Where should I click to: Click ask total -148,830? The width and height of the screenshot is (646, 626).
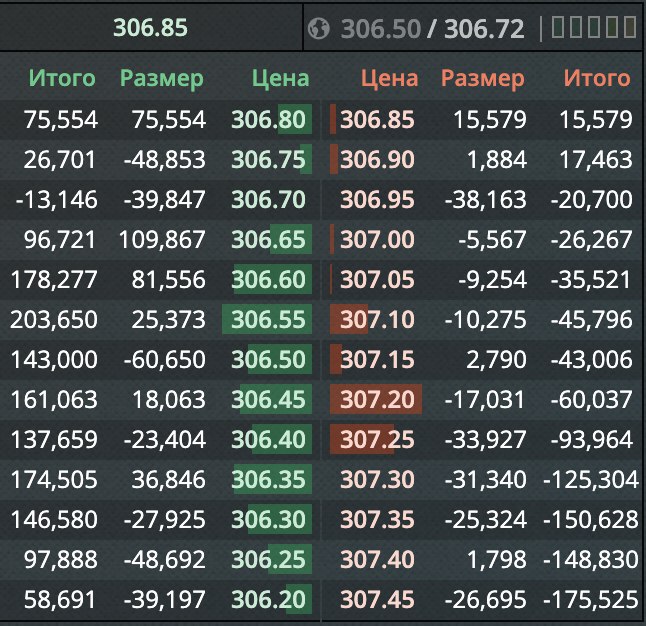(591, 560)
